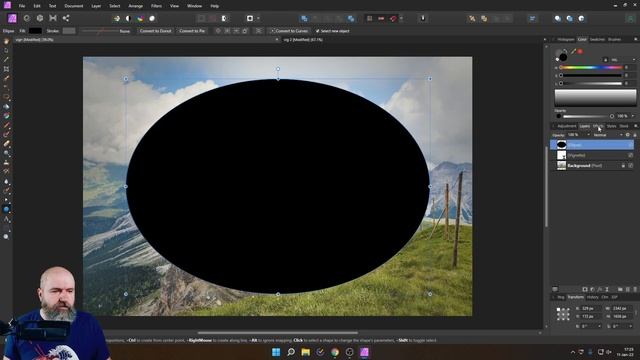Viewport: 640px width, 360px height.
Task: Click the Stroke color swatch
Action: (x=69, y=31)
